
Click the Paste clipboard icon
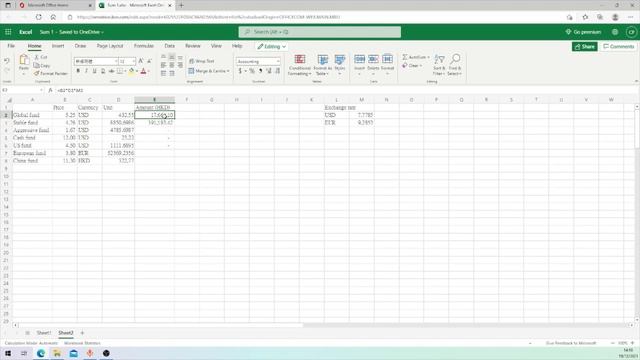[x=24, y=60]
